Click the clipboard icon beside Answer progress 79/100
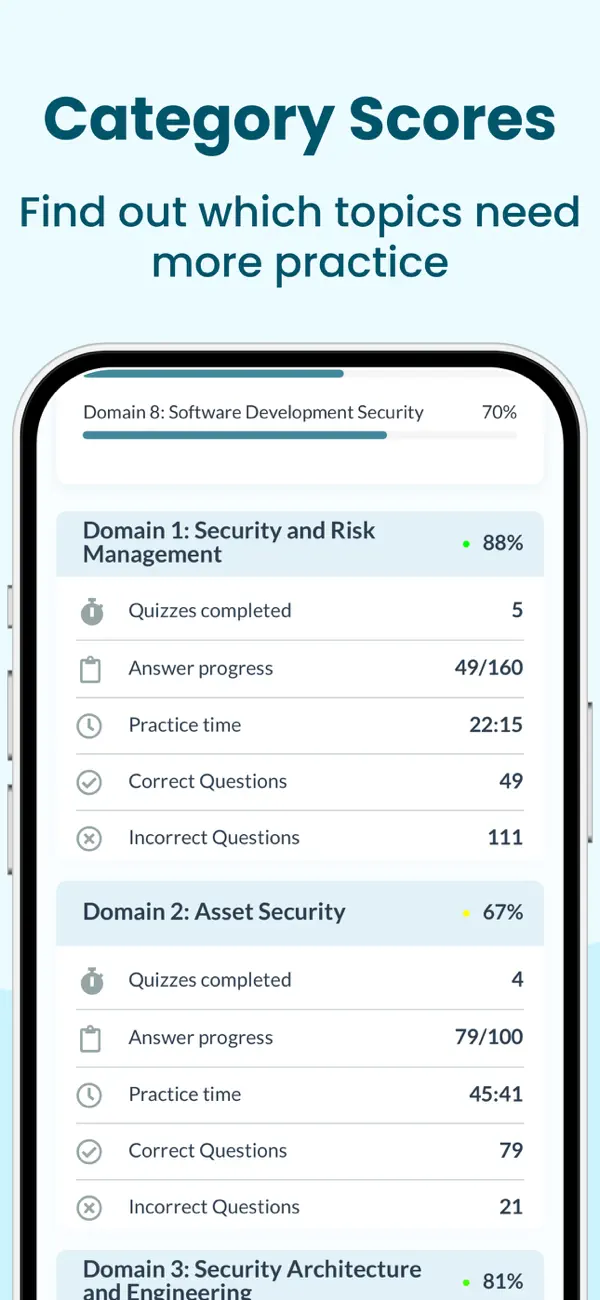 (90, 1038)
